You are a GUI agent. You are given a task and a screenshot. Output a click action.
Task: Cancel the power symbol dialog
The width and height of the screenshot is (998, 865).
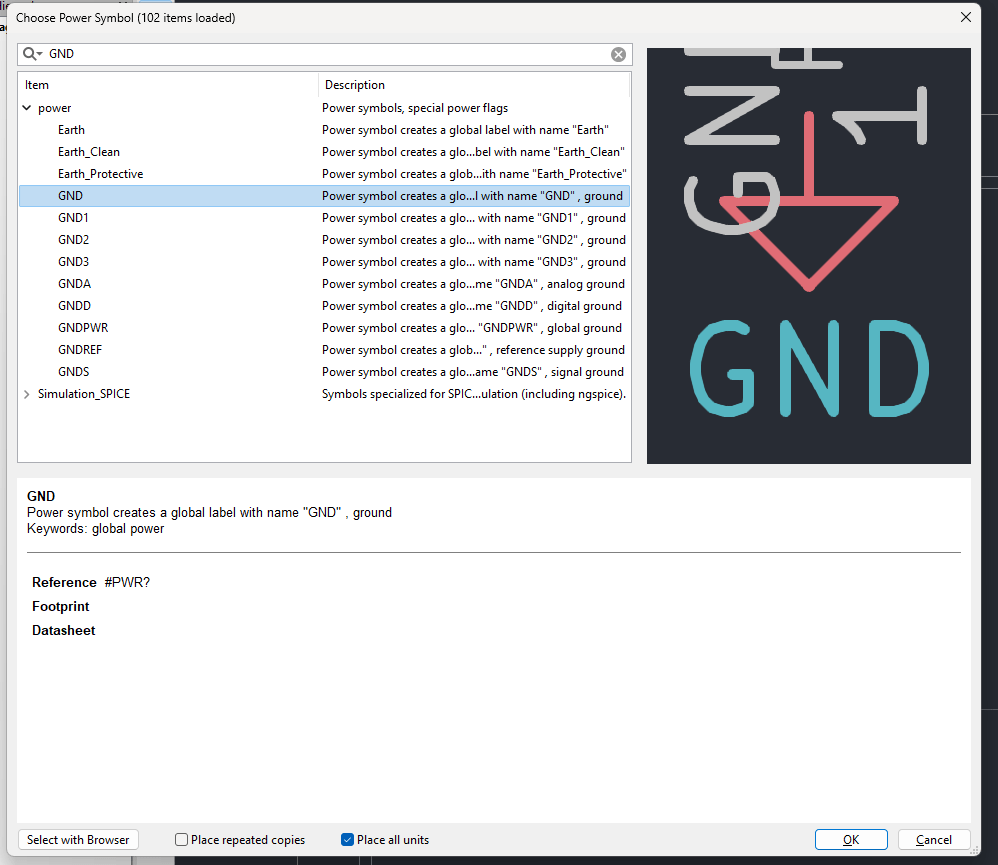click(x=934, y=840)
